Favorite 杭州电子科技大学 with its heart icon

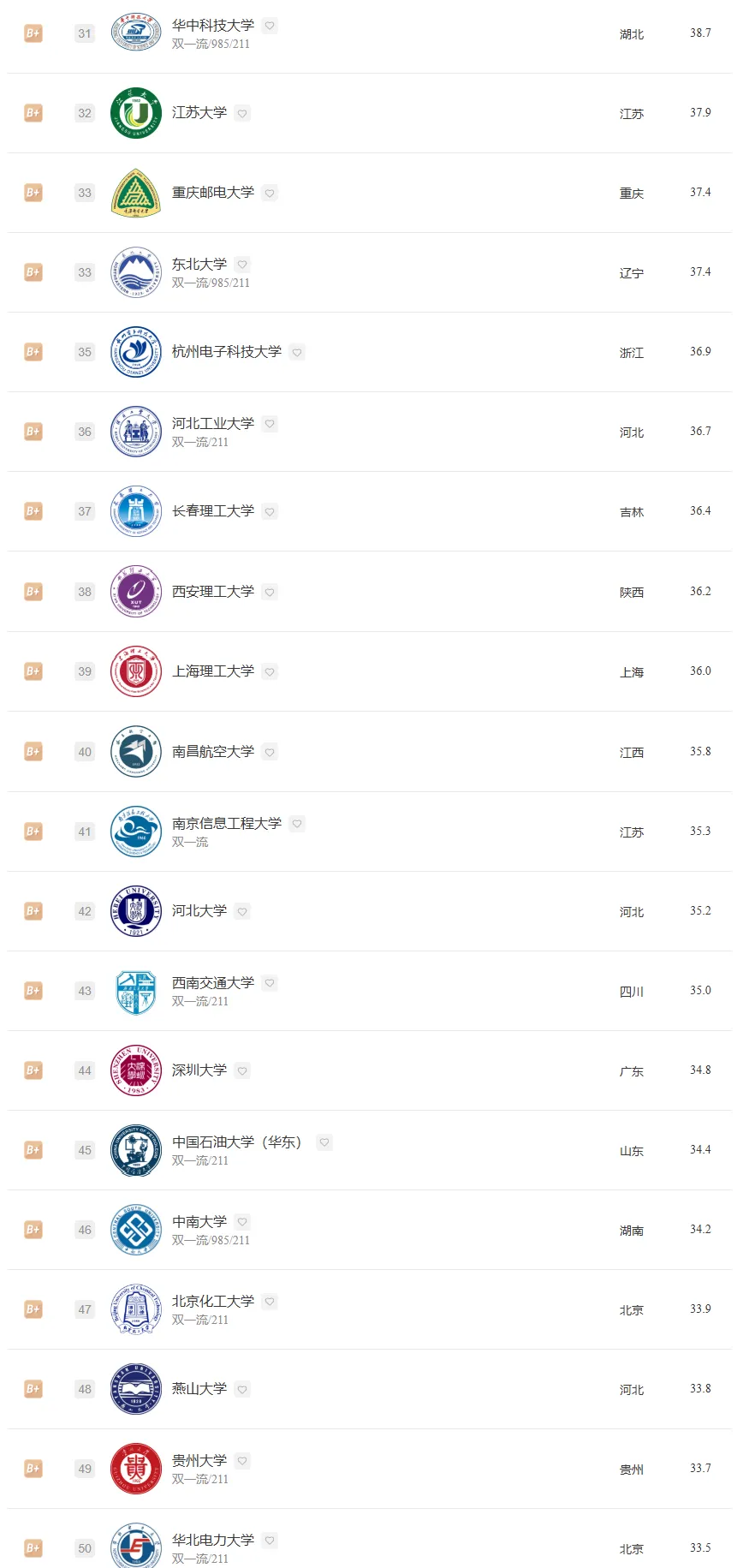point(297,352)
